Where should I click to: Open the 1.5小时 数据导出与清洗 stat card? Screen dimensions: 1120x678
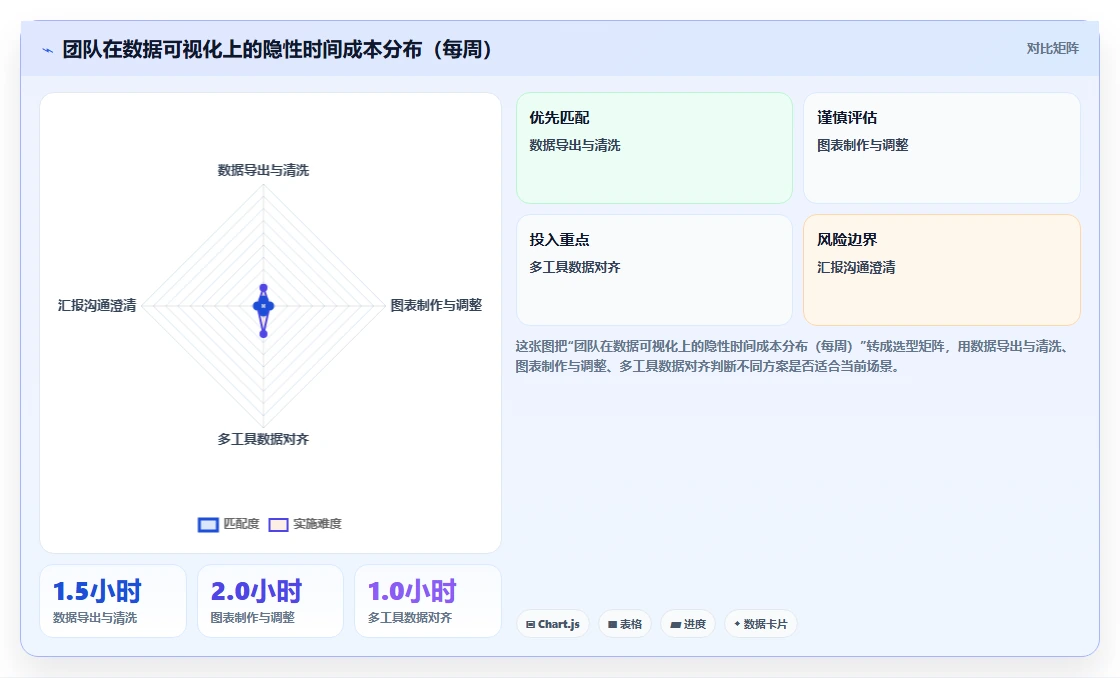coord(113,601)
